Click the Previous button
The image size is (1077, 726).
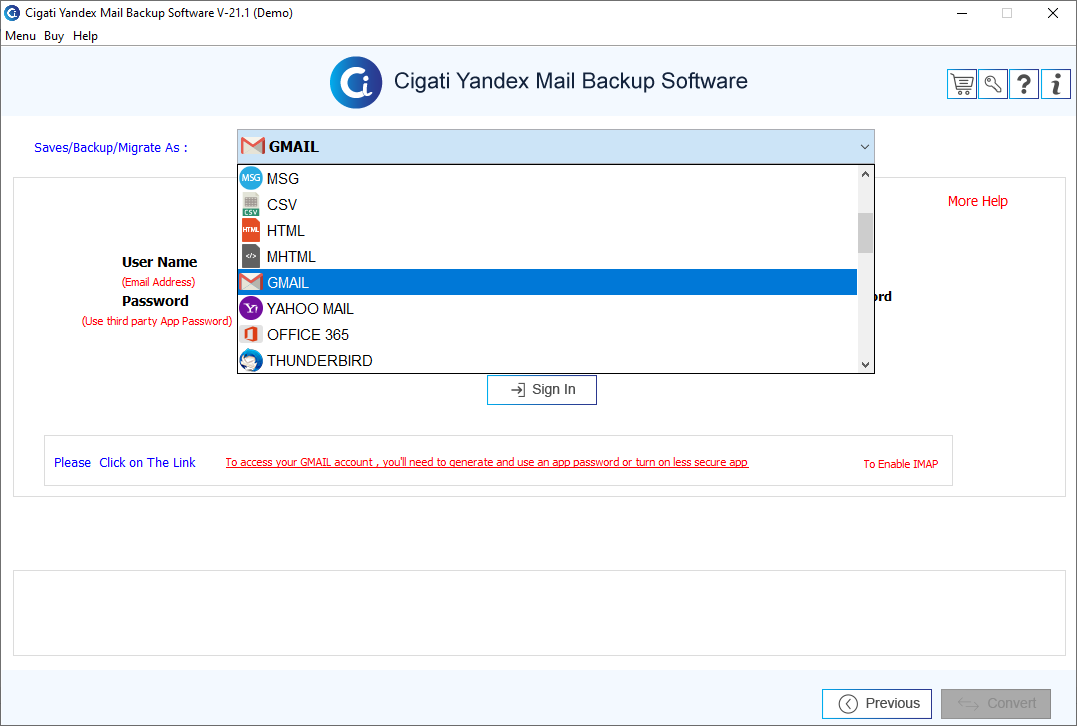[877, 703]
